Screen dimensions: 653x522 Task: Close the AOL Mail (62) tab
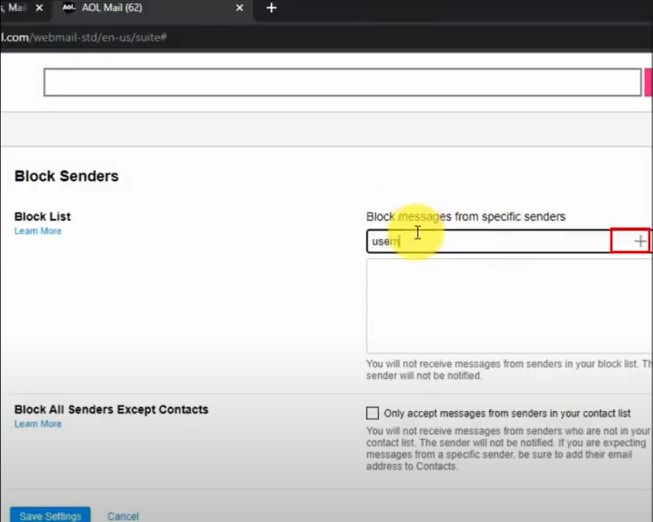click(239, 8)
